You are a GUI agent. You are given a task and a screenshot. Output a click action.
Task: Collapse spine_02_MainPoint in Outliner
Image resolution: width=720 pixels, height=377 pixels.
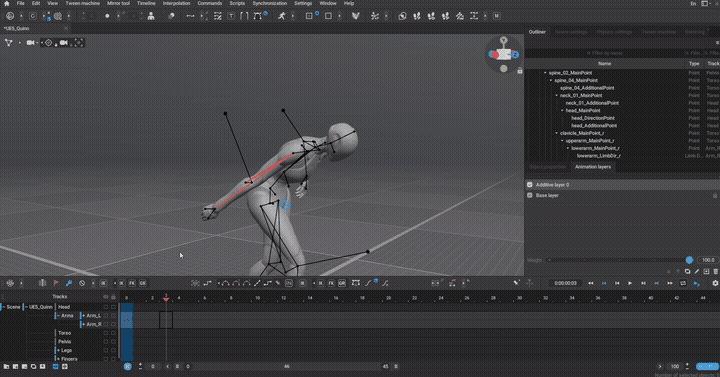pyautogui.click(x=546, y=73)
